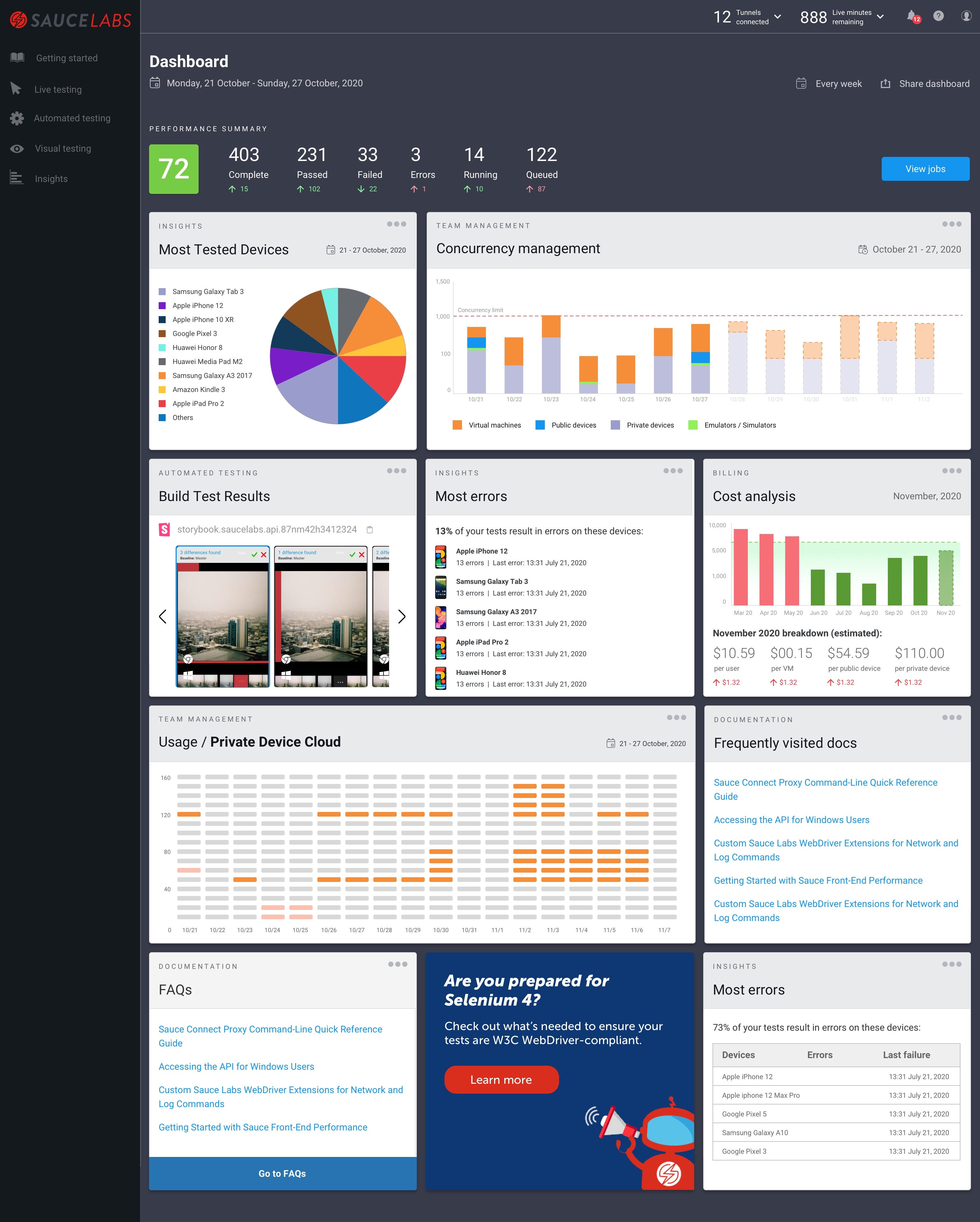Click the Share dashboard icon

pyautogui.click(x=885, y=84)
